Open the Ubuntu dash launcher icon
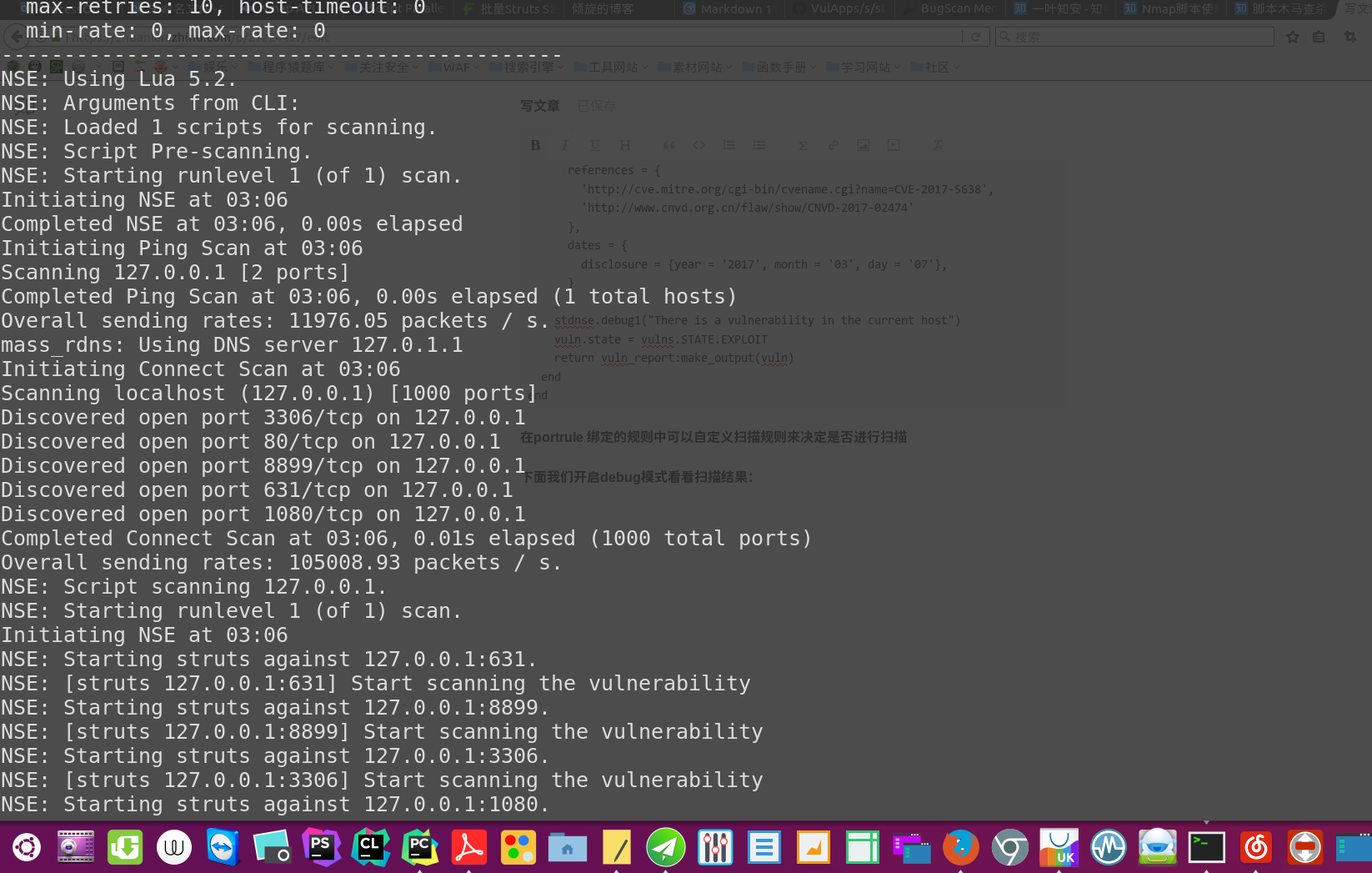 pos(27,848)
